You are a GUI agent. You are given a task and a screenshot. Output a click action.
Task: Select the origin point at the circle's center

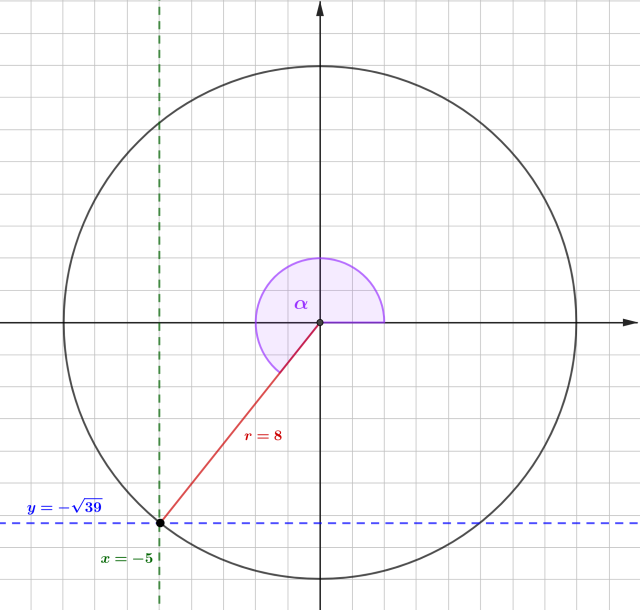tap(320, 322)
